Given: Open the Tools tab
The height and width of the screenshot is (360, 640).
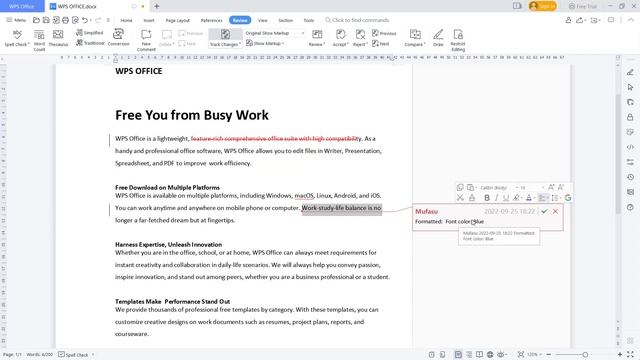Looking at the screenshot, I should 309,20.
